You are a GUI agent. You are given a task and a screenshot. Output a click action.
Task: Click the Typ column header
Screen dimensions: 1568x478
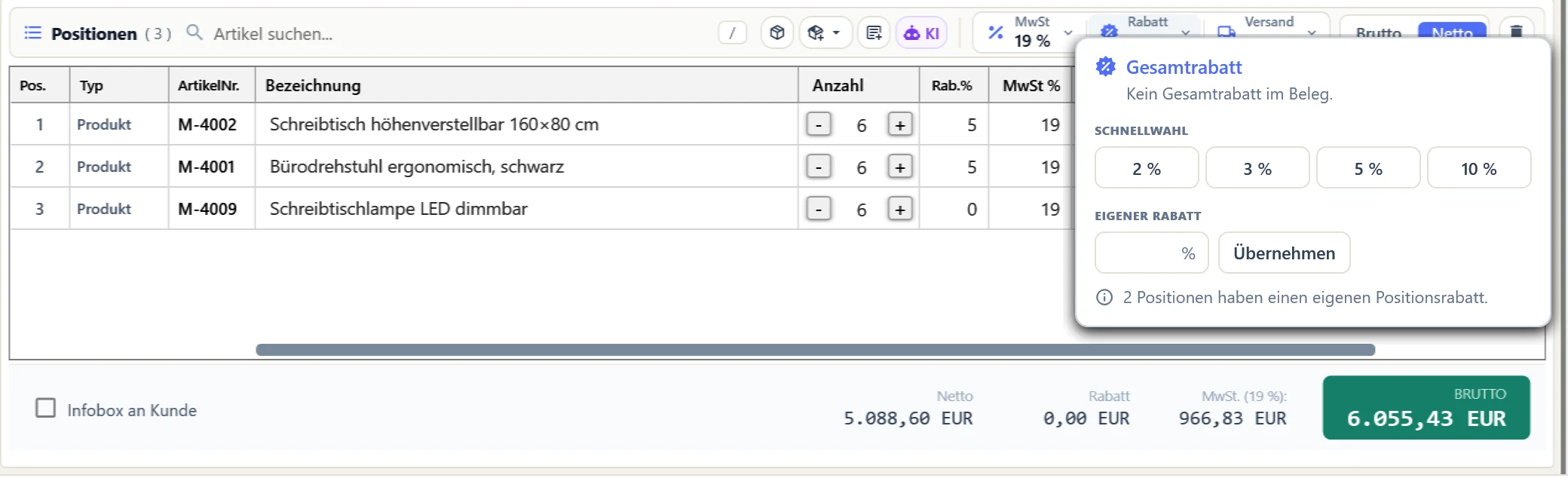click(118, 85)
